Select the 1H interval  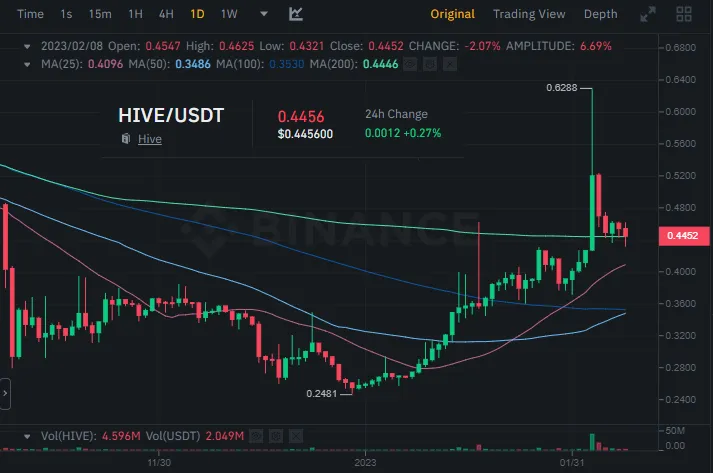click(136, 14)
